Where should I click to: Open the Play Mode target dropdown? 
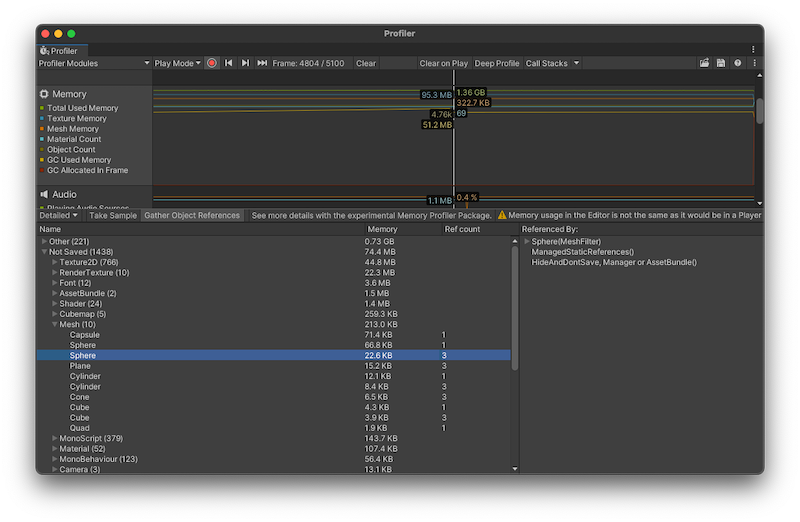point(178,63)
